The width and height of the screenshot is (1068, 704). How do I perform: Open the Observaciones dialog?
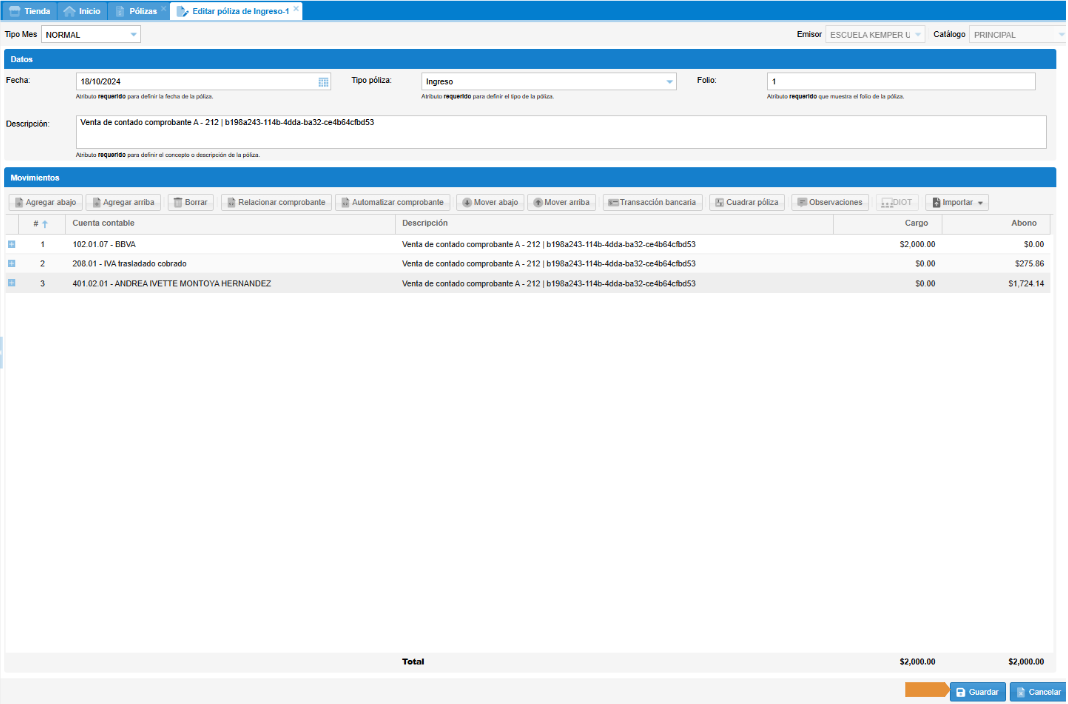(829, 202)
